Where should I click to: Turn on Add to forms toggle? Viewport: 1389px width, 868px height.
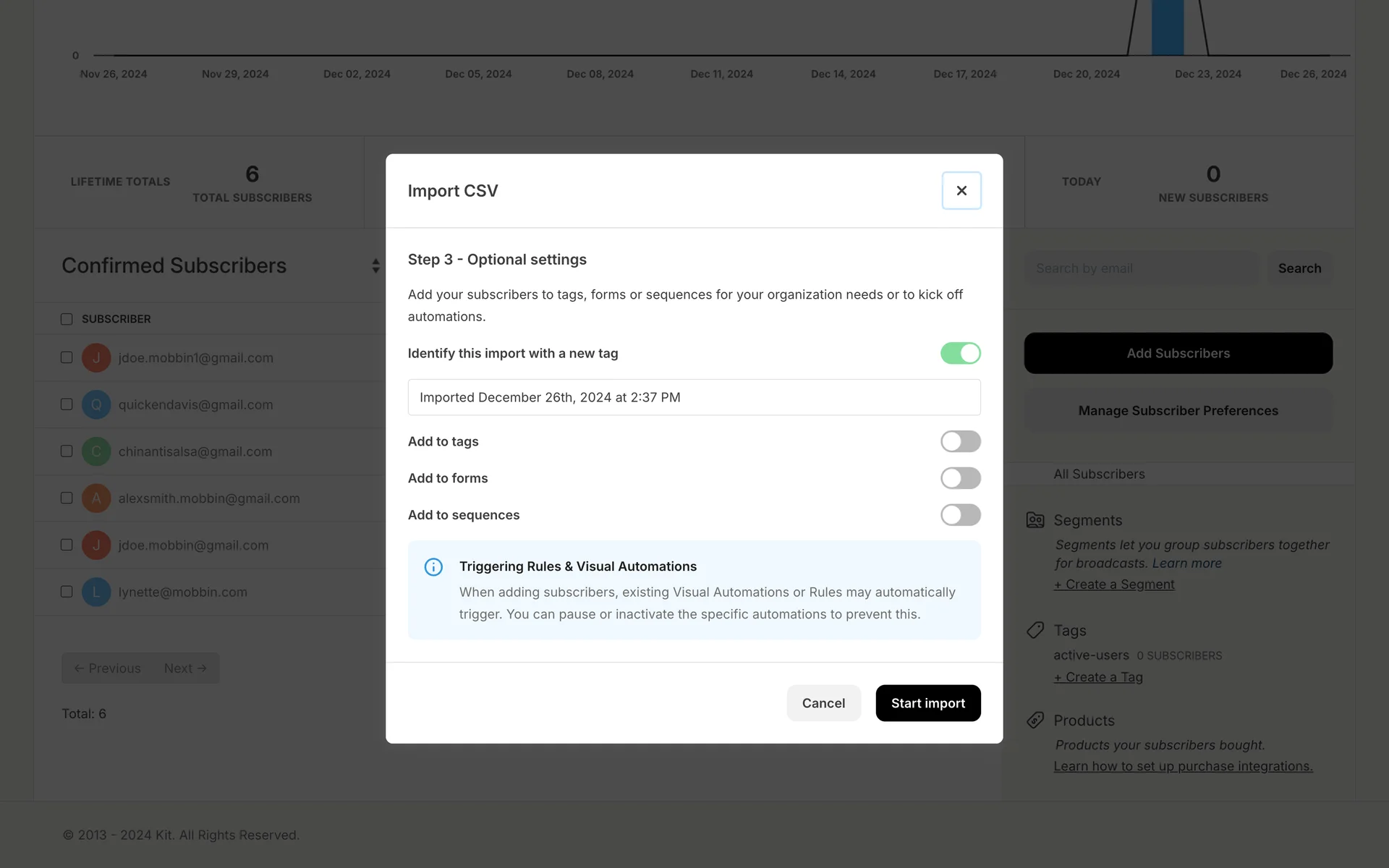click(960, 478)
